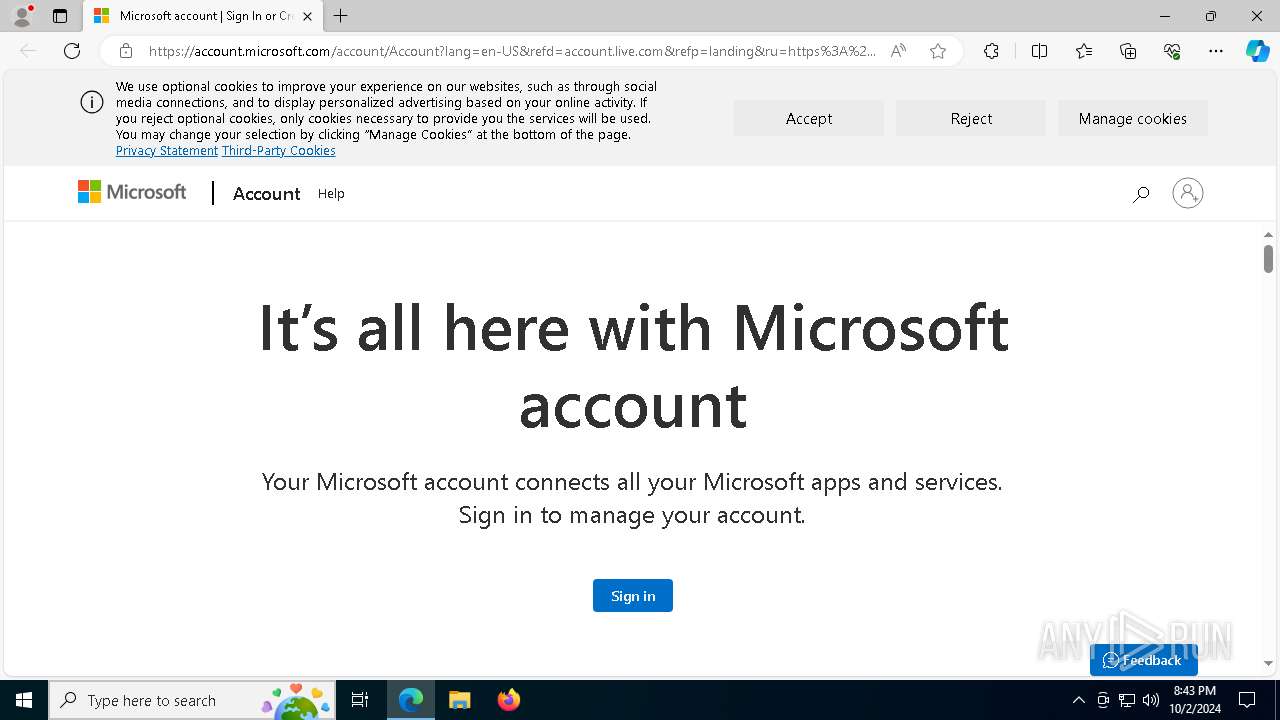Open Settings and more ellipsis menu
This screenshot has width=1280, height=720.
click(x=1216, y=51)
